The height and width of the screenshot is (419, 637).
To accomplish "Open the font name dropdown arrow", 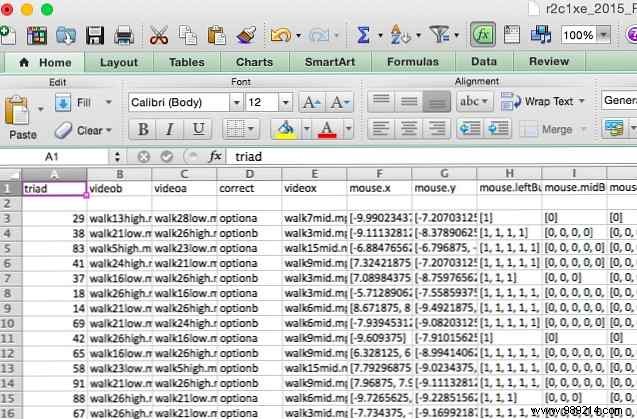I will tap(236, 102).
